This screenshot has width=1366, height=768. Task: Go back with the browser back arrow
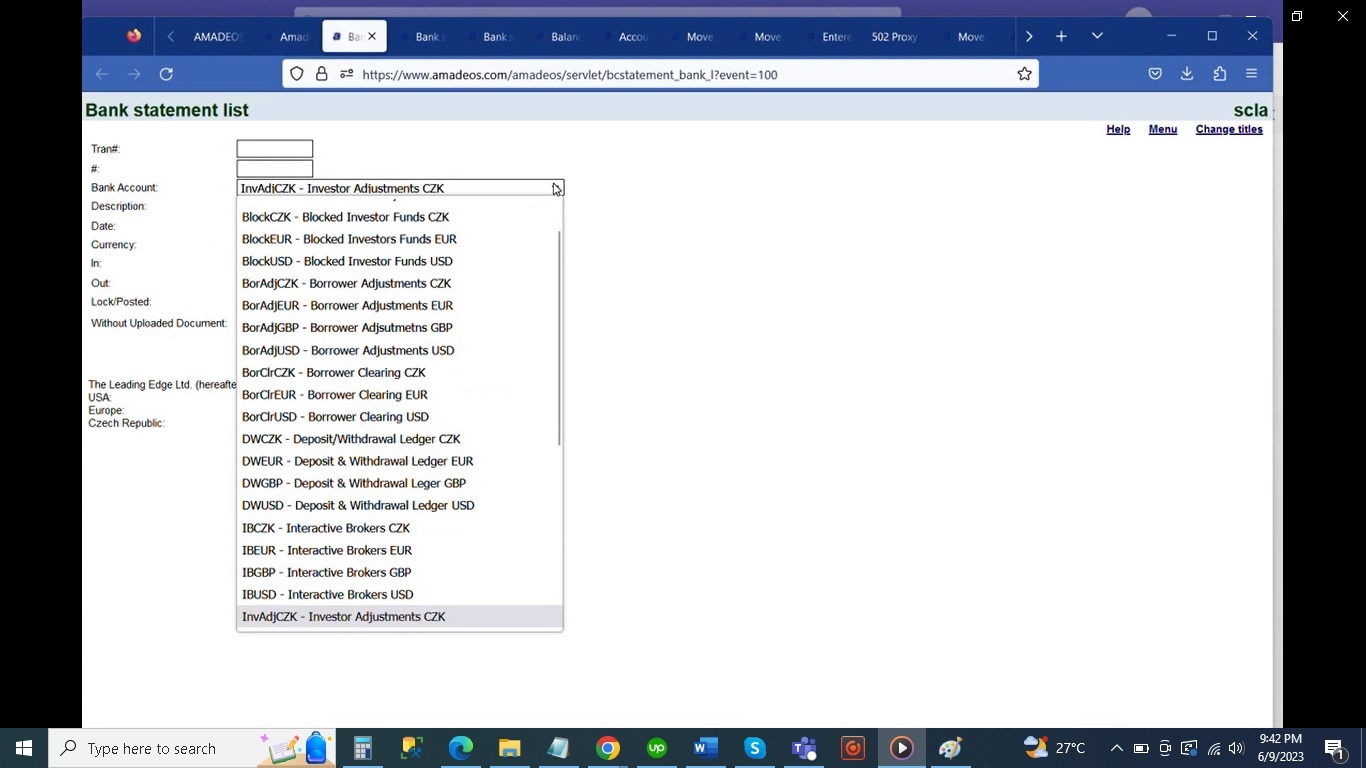point(102,74)
